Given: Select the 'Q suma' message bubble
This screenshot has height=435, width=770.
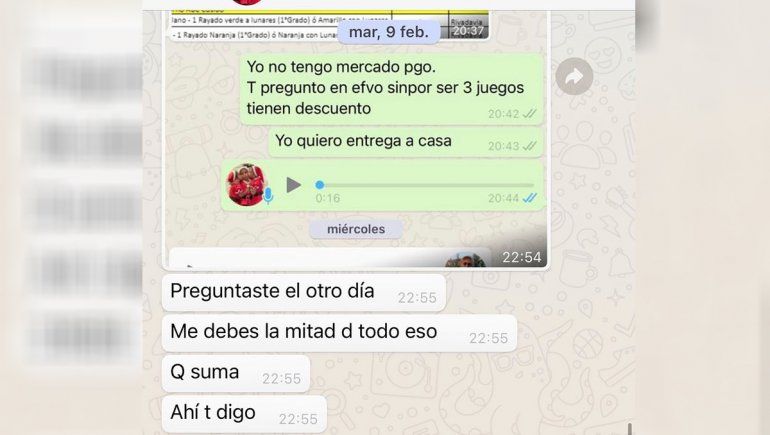Looking at the screenshot, I should pos(236,374).
